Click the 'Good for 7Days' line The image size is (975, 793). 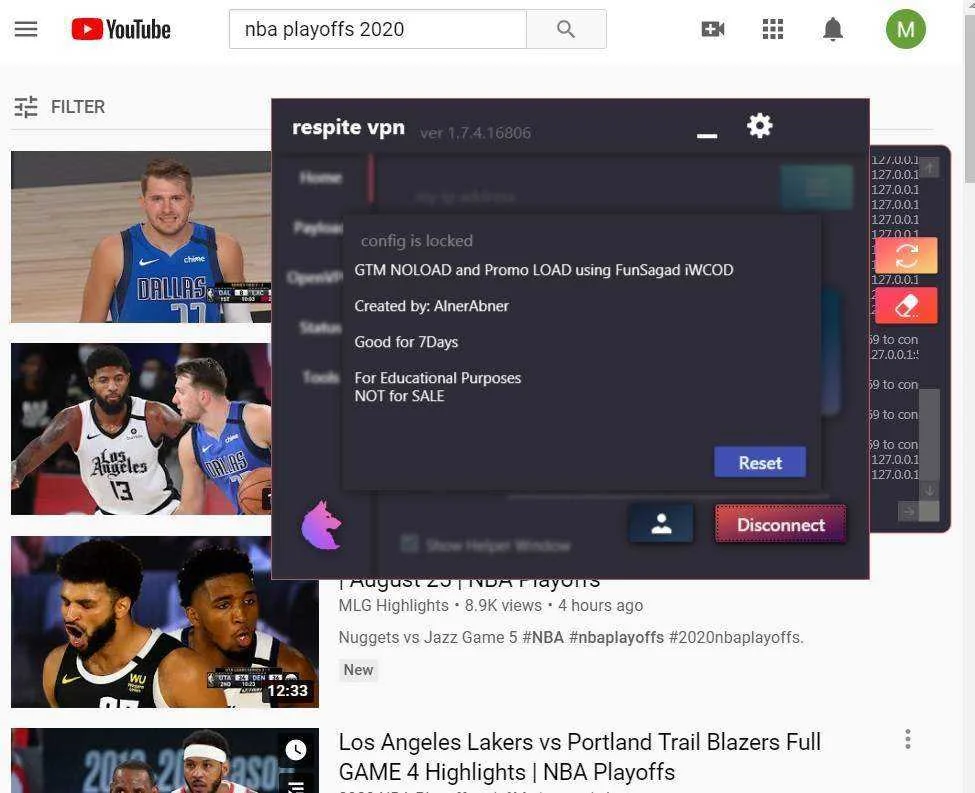click(x=406, y=342)
